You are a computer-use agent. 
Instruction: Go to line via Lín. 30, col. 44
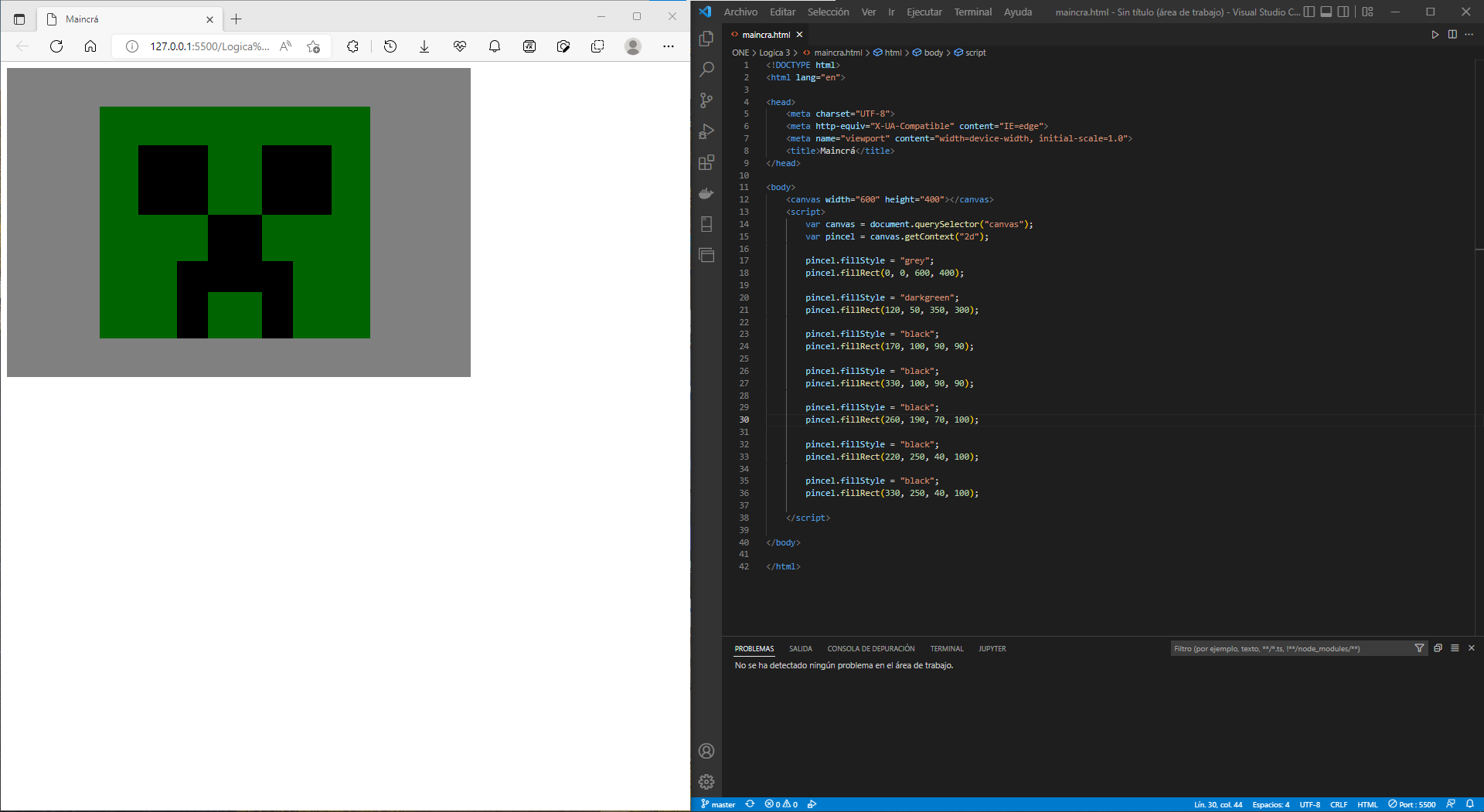pyautogui.click(x=1218, y=804)
